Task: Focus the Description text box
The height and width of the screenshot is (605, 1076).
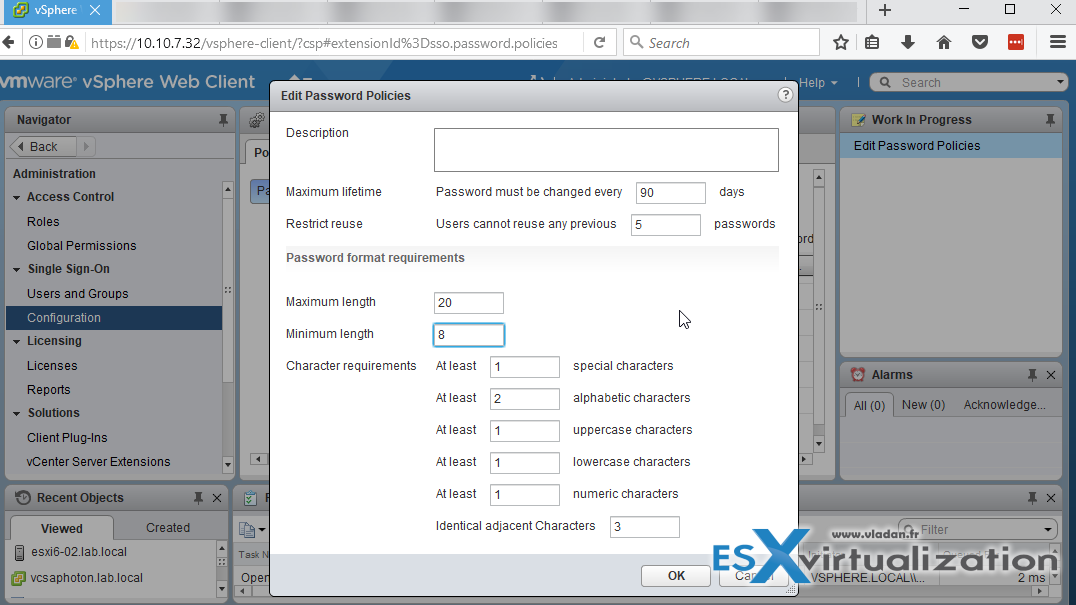Action: (606, 150)
